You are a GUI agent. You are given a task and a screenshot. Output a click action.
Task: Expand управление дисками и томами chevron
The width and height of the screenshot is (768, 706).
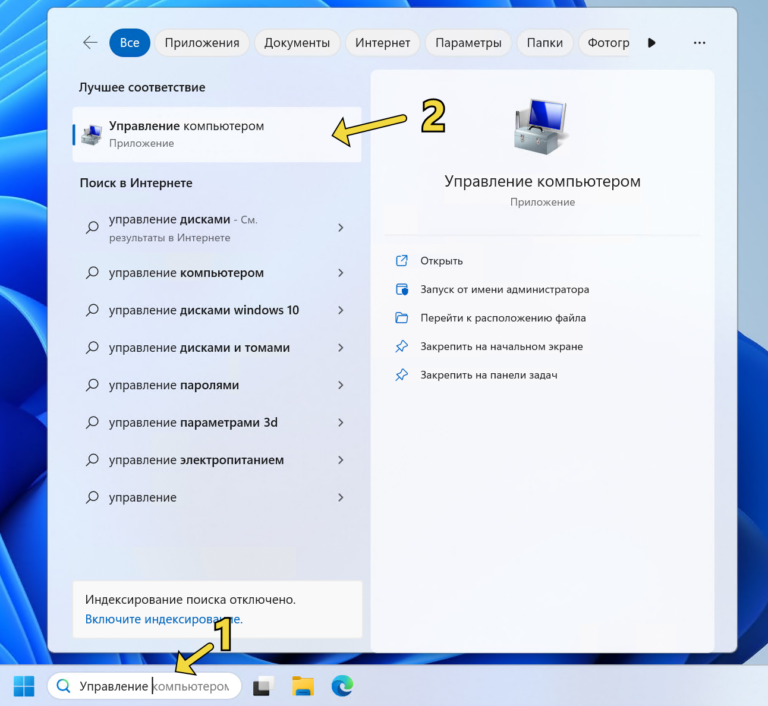point(341,348)
